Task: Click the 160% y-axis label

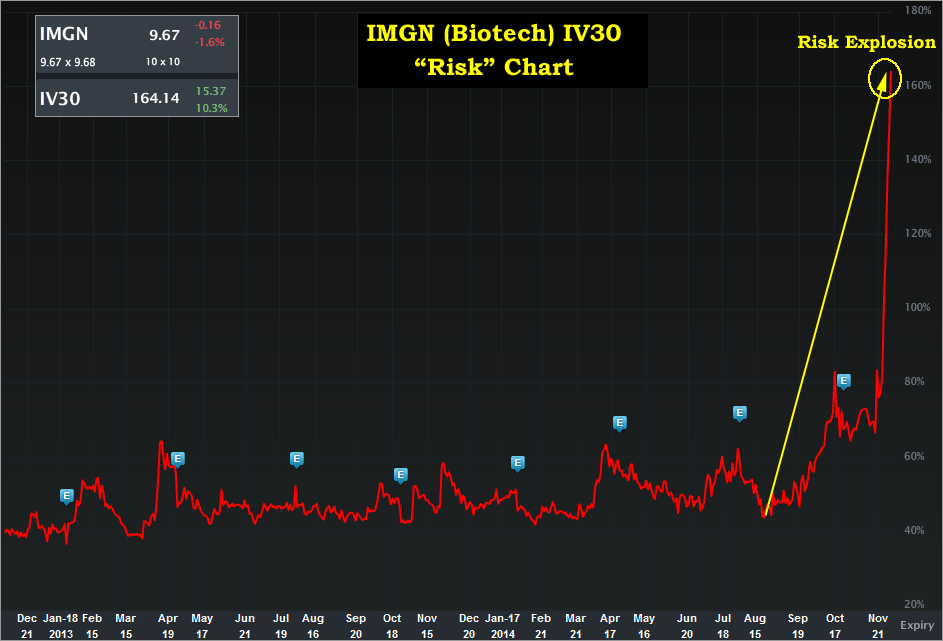Action: point(918,85)
